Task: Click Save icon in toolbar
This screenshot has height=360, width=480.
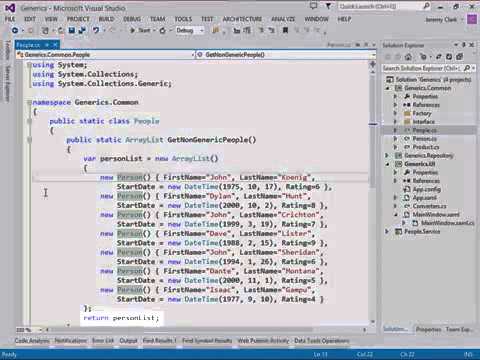Action: (72, 30)
